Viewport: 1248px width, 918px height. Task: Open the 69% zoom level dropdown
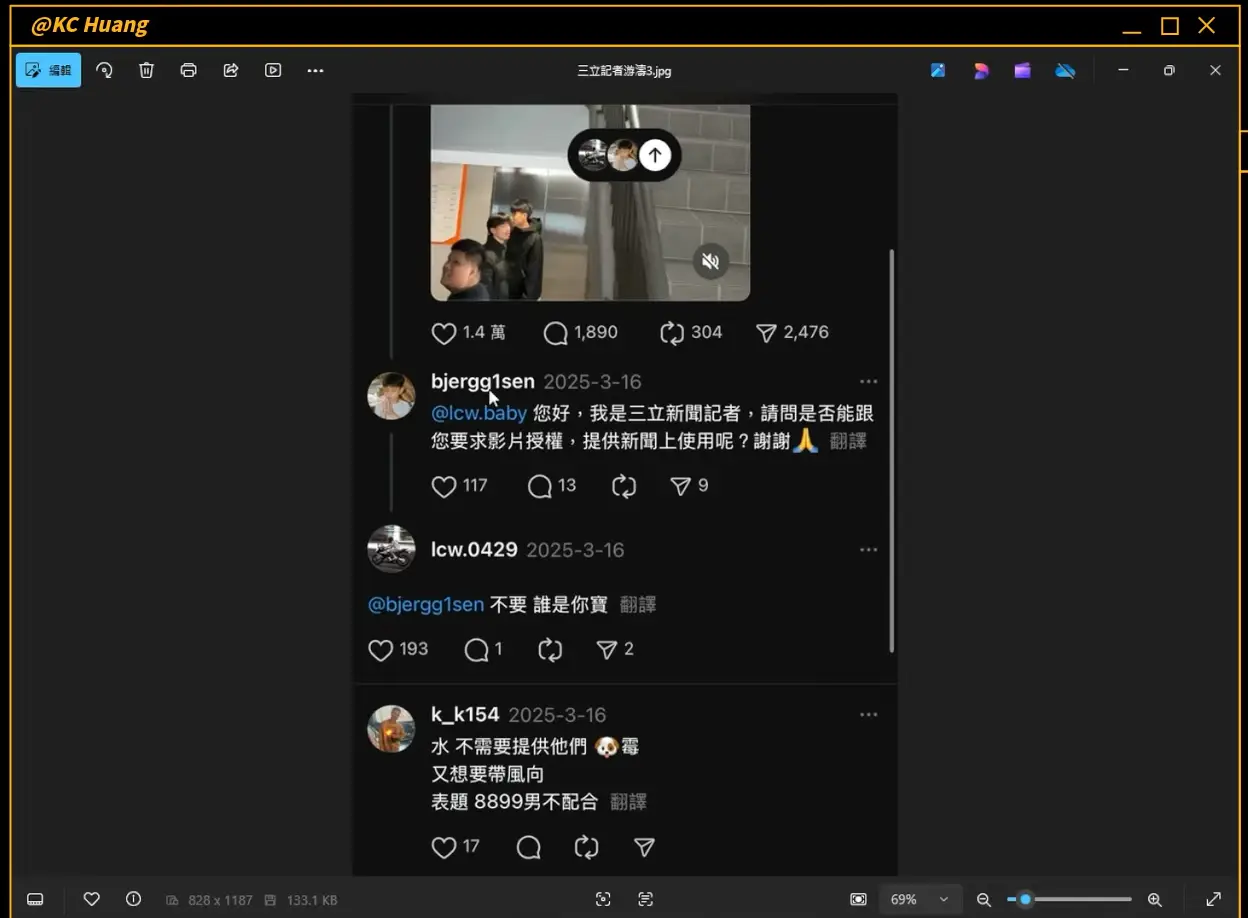[920, 899]
